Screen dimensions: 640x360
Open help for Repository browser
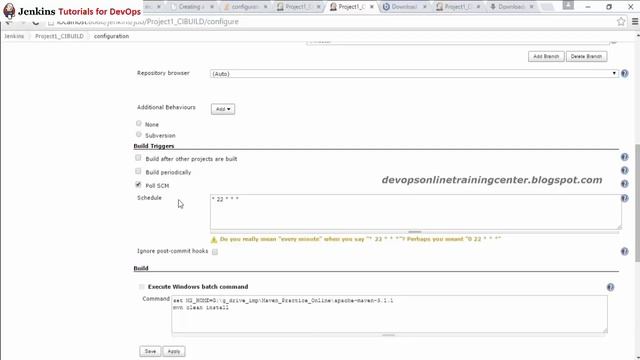624,73
